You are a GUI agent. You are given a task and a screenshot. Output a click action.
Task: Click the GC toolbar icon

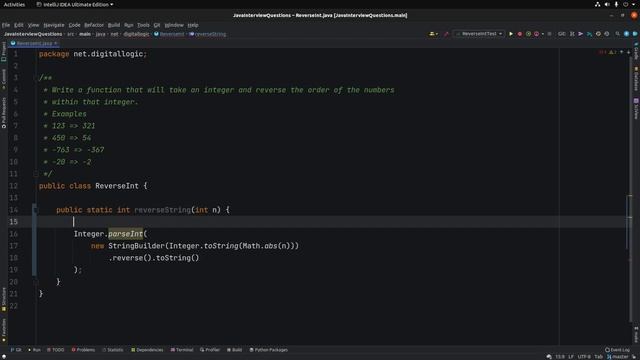click(562, 34)
